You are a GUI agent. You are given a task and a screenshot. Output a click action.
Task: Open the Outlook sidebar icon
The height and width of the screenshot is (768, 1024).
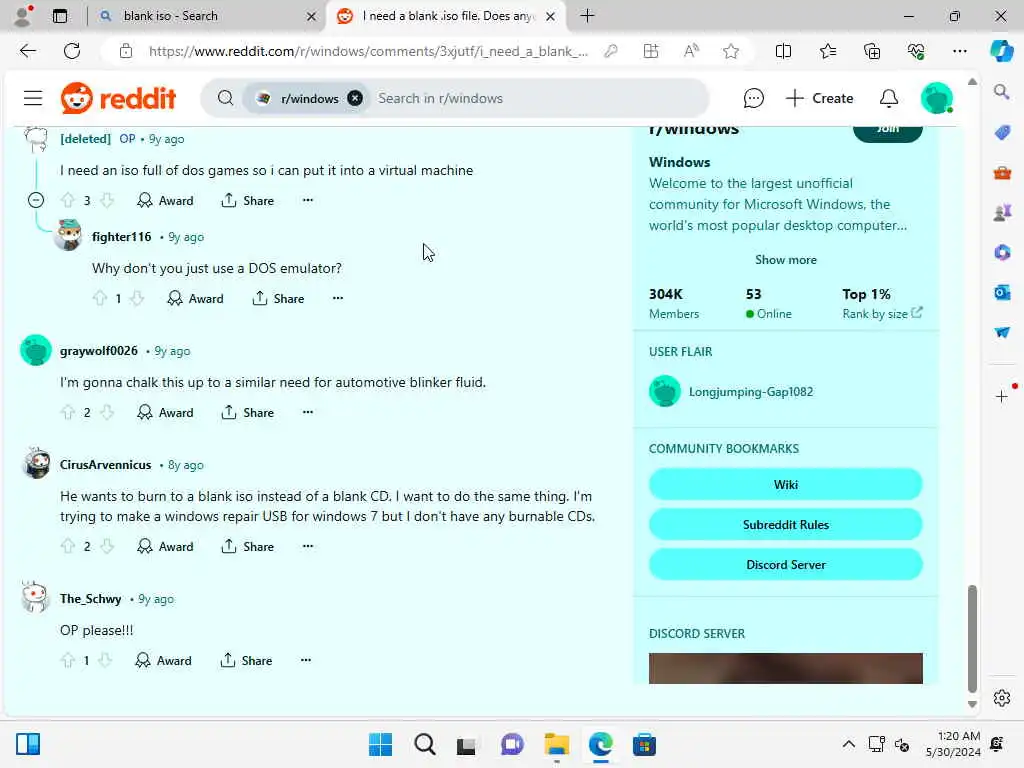click(x=1002, y=292)
